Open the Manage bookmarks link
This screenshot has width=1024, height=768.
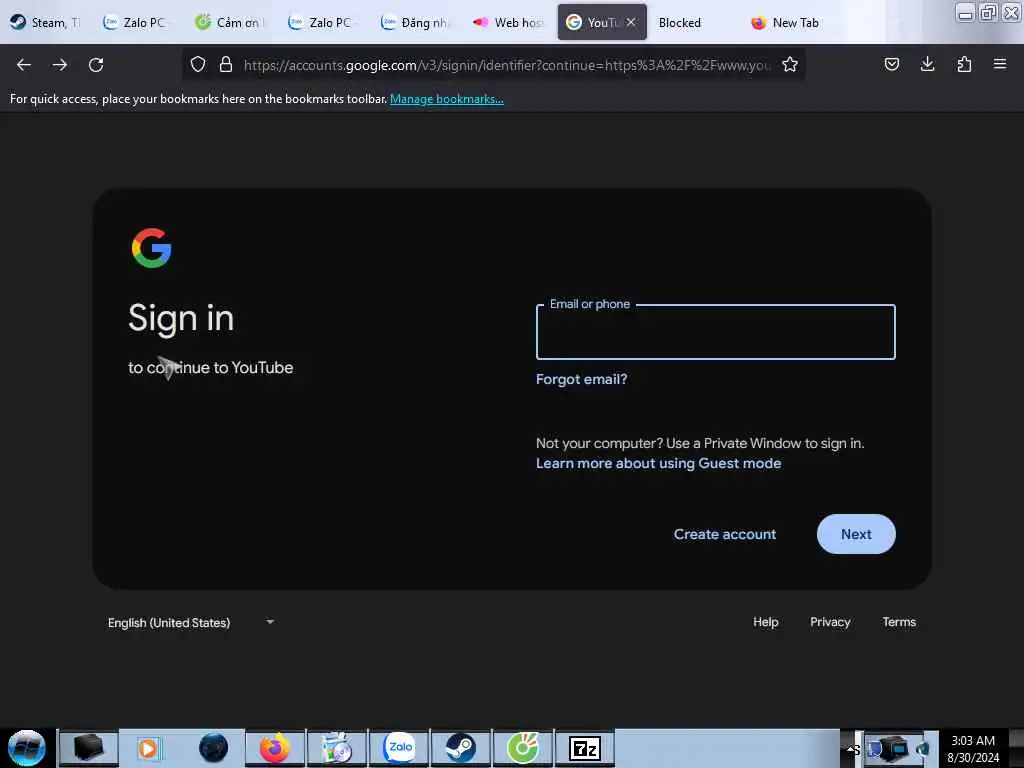coord(447,99)
